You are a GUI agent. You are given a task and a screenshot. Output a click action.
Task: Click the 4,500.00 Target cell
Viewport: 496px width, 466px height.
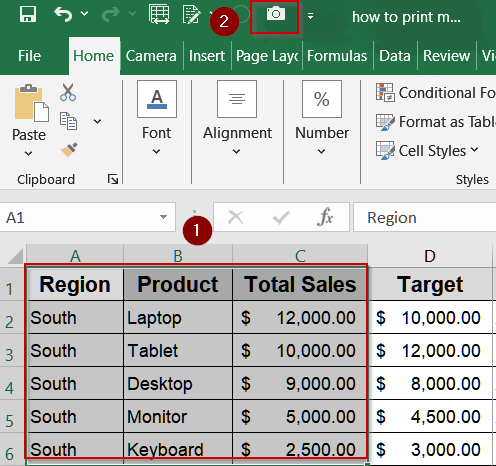pyautogui.click(x=430, y=416)
